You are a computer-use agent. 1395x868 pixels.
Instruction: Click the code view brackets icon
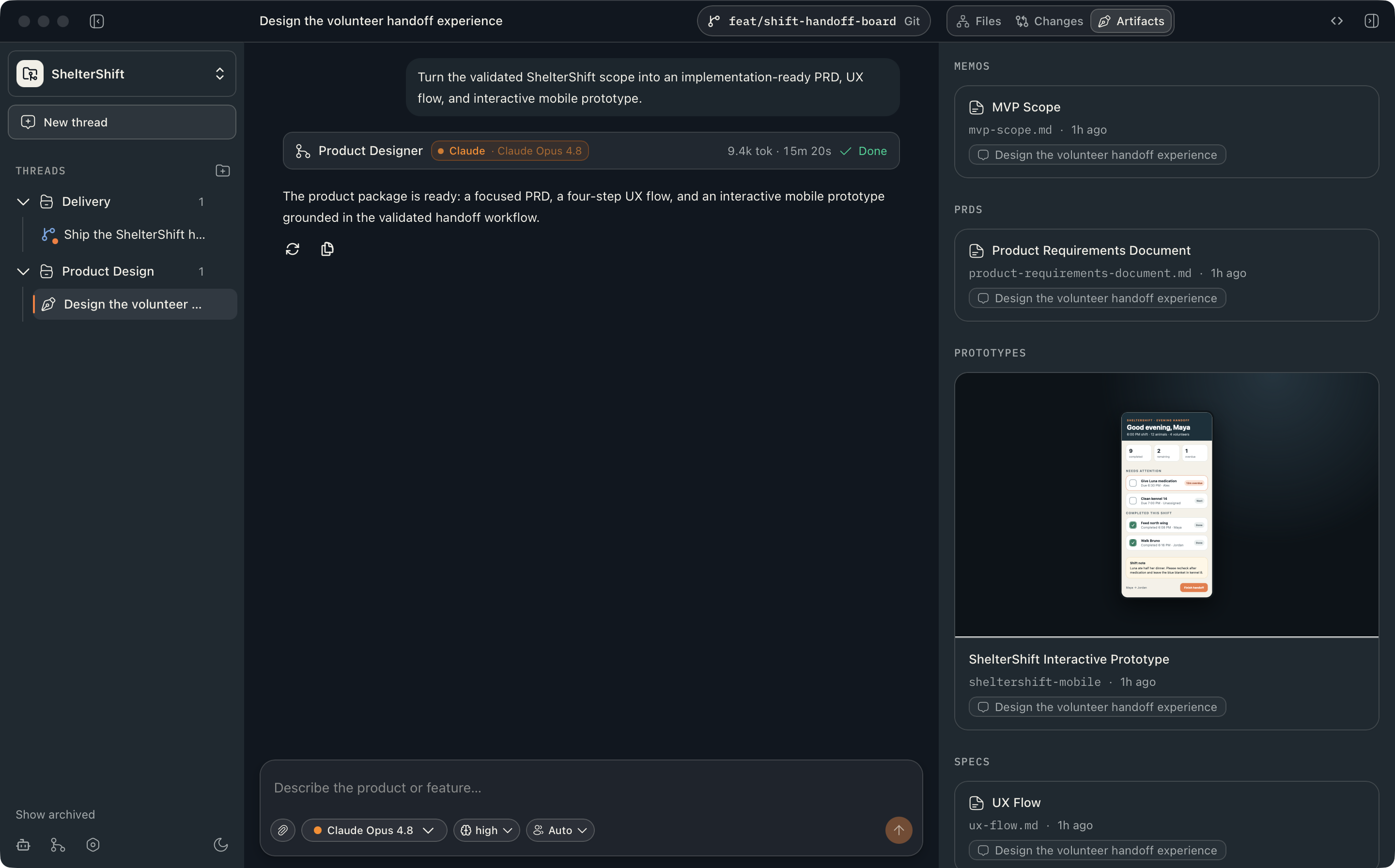tap(1336, 21)
